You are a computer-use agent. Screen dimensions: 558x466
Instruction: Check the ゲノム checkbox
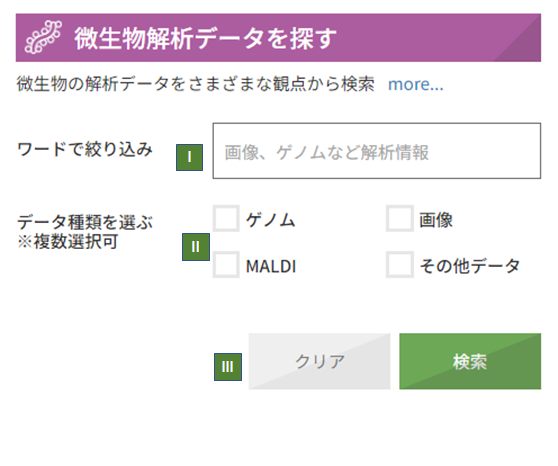click(226, 218)
